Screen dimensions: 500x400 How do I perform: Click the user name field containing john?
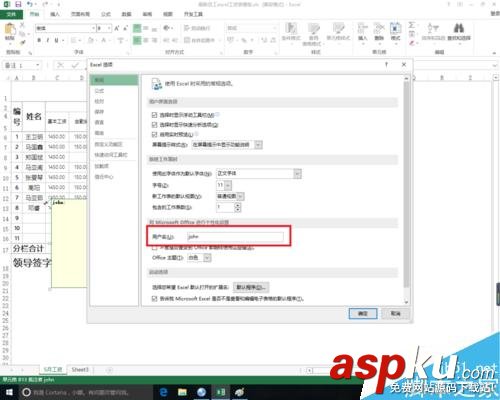[235, 236]
